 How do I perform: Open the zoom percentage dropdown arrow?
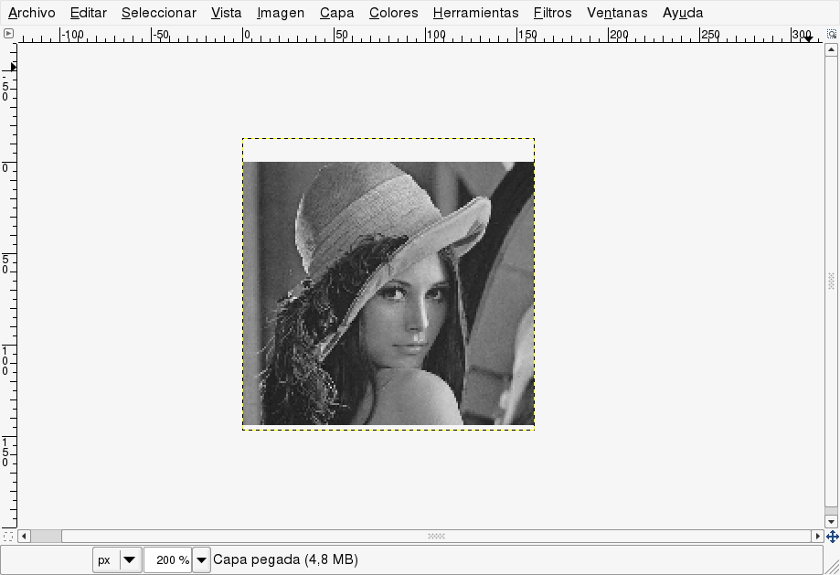[x=201, y=560]
